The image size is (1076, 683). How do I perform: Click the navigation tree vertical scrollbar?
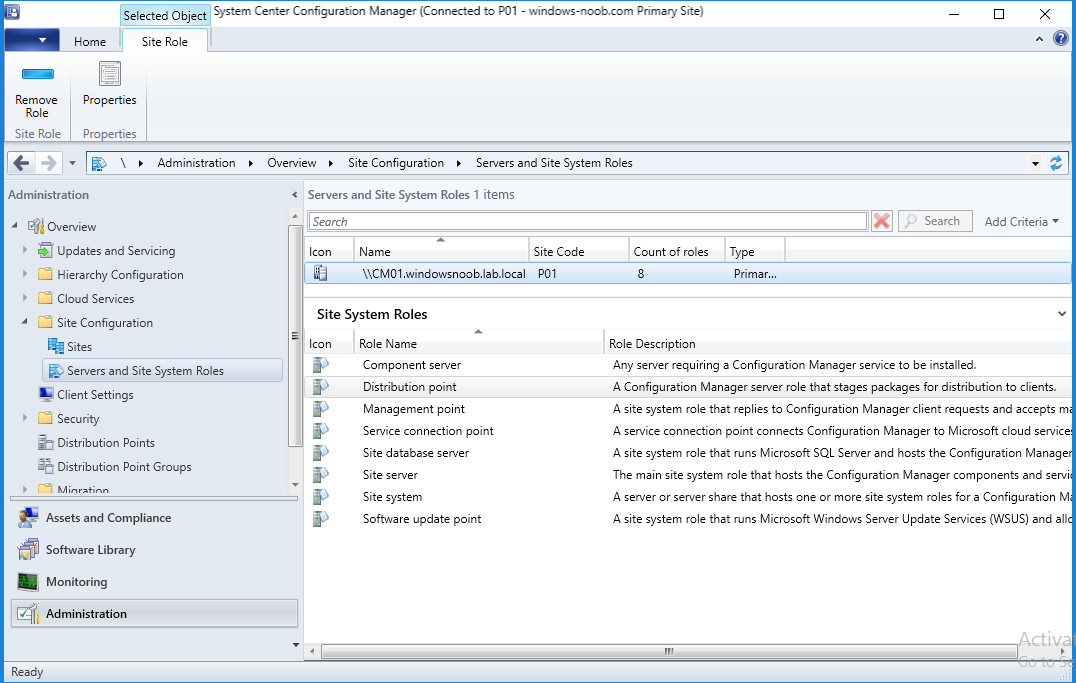click(x=295, y=336)
